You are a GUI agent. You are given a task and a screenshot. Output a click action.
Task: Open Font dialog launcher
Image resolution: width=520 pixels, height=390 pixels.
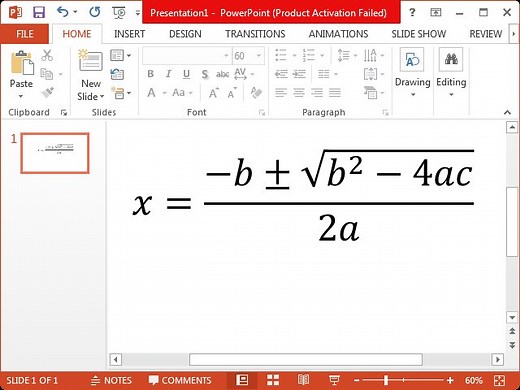(262, 113)
